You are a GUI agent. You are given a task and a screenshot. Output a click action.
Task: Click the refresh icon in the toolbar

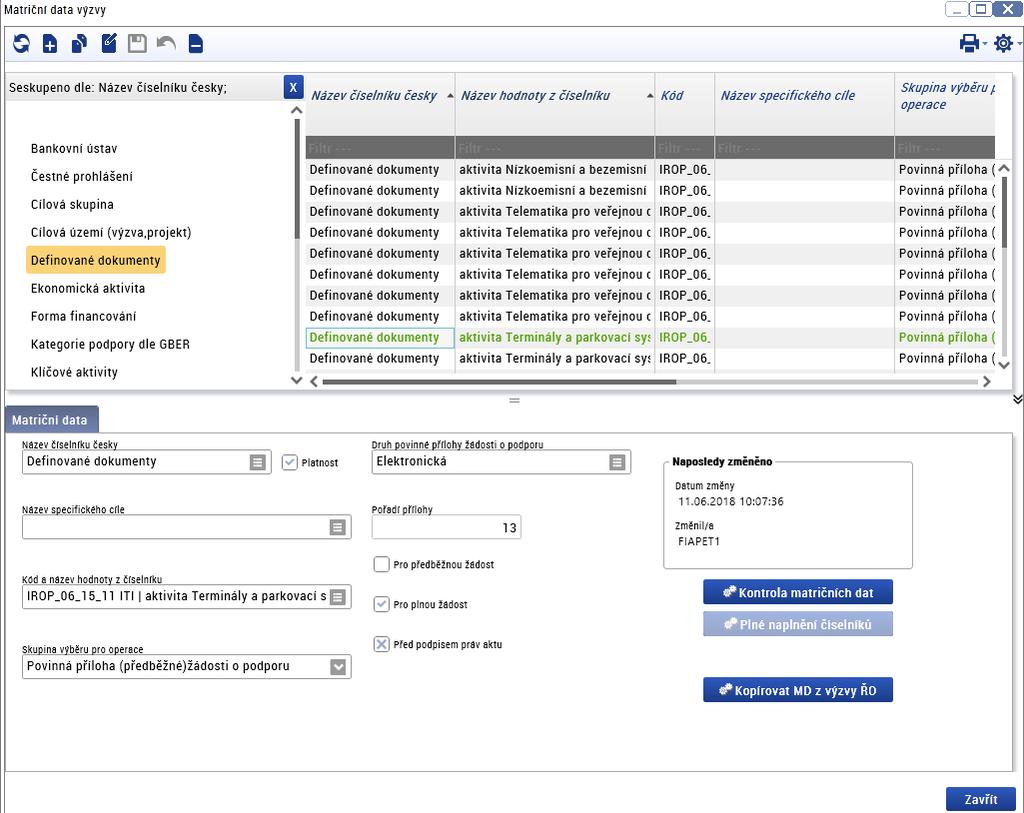(21, 44)
